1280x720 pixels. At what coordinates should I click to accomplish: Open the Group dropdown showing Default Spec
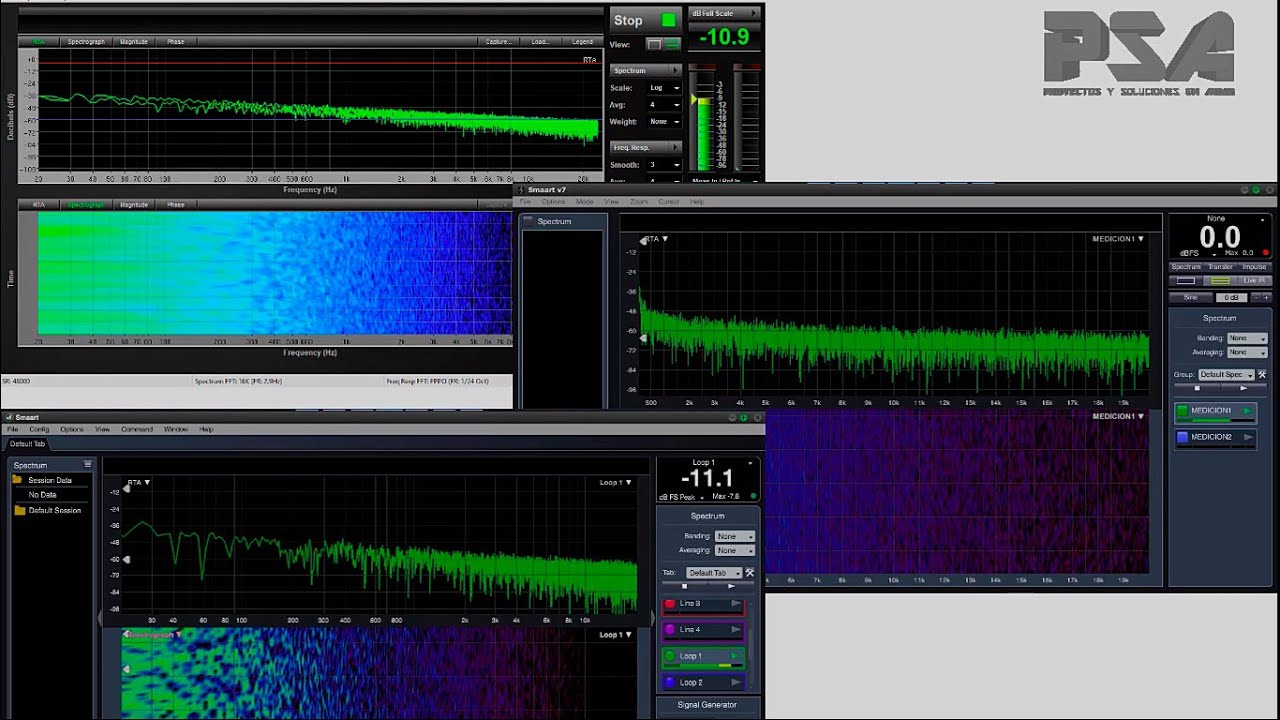pos(1226,374)
